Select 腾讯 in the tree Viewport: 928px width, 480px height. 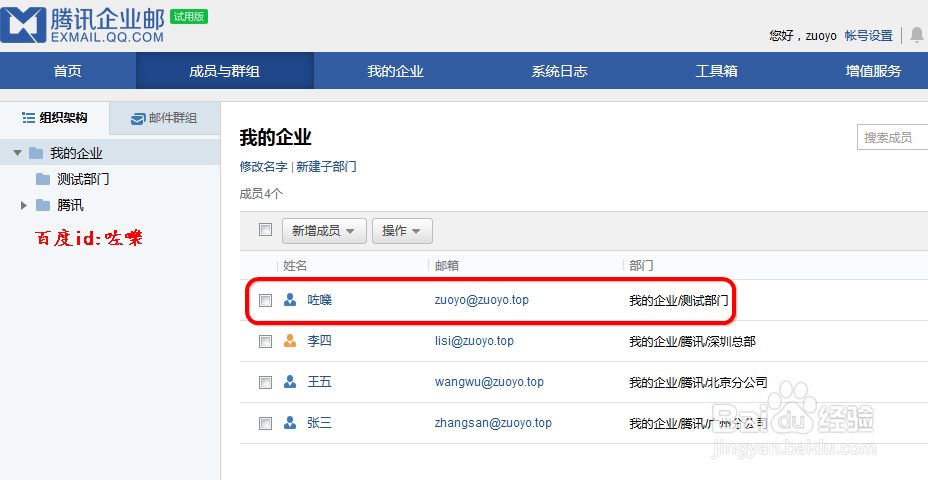click(x=70, y=205)
